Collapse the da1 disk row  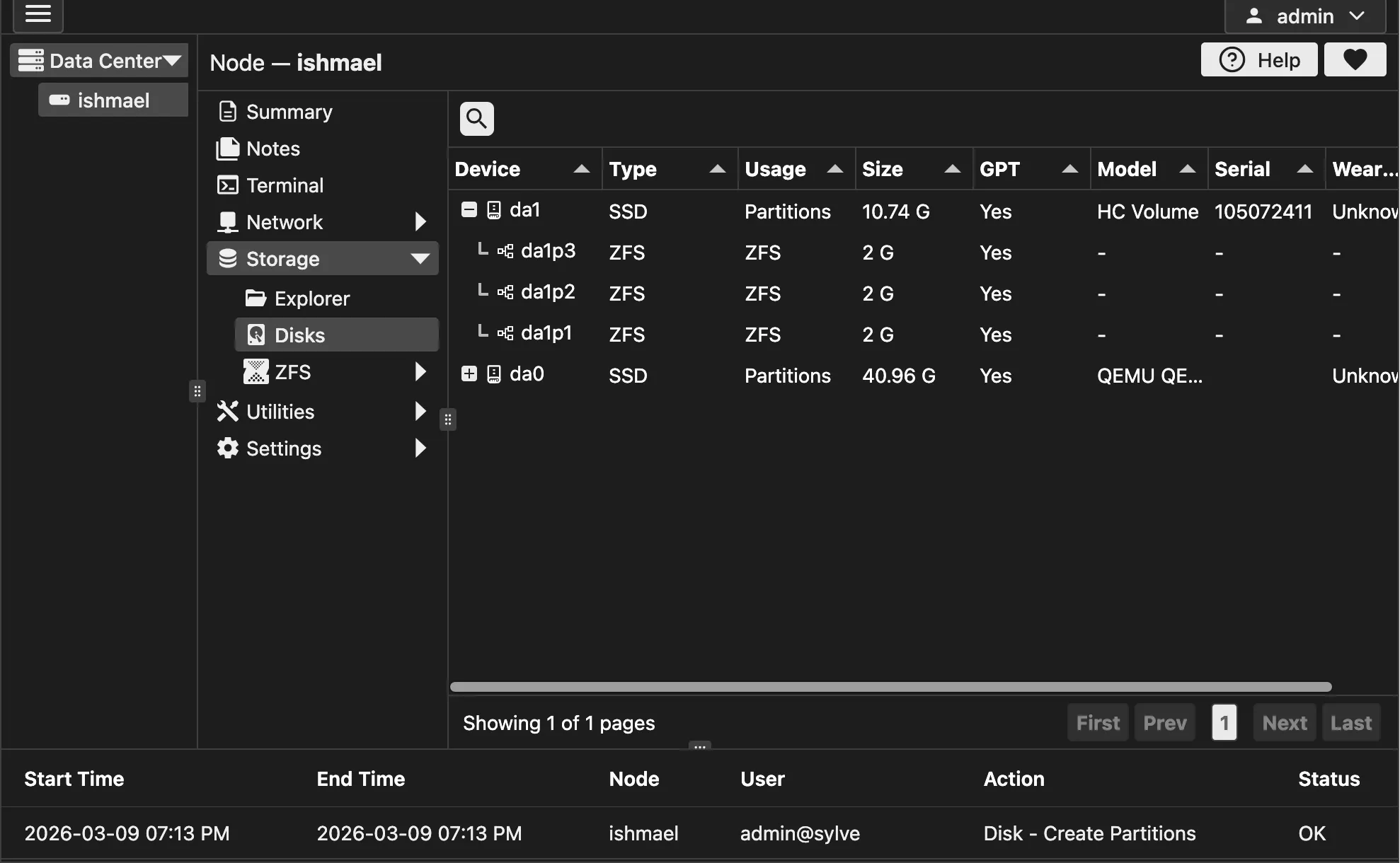pyautogui.click(x=469, y=210)
